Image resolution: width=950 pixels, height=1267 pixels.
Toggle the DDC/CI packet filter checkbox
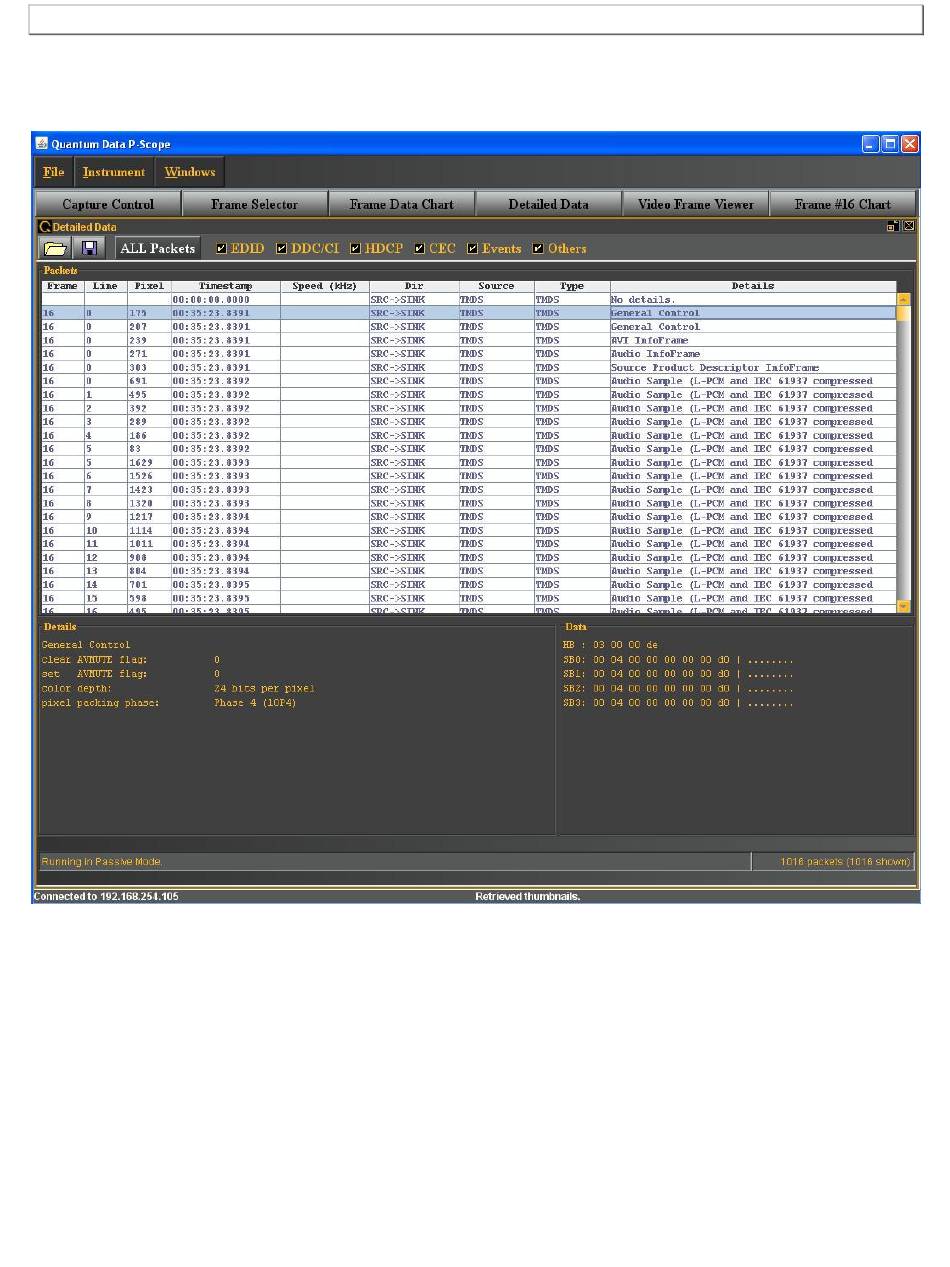pos(281,248)
